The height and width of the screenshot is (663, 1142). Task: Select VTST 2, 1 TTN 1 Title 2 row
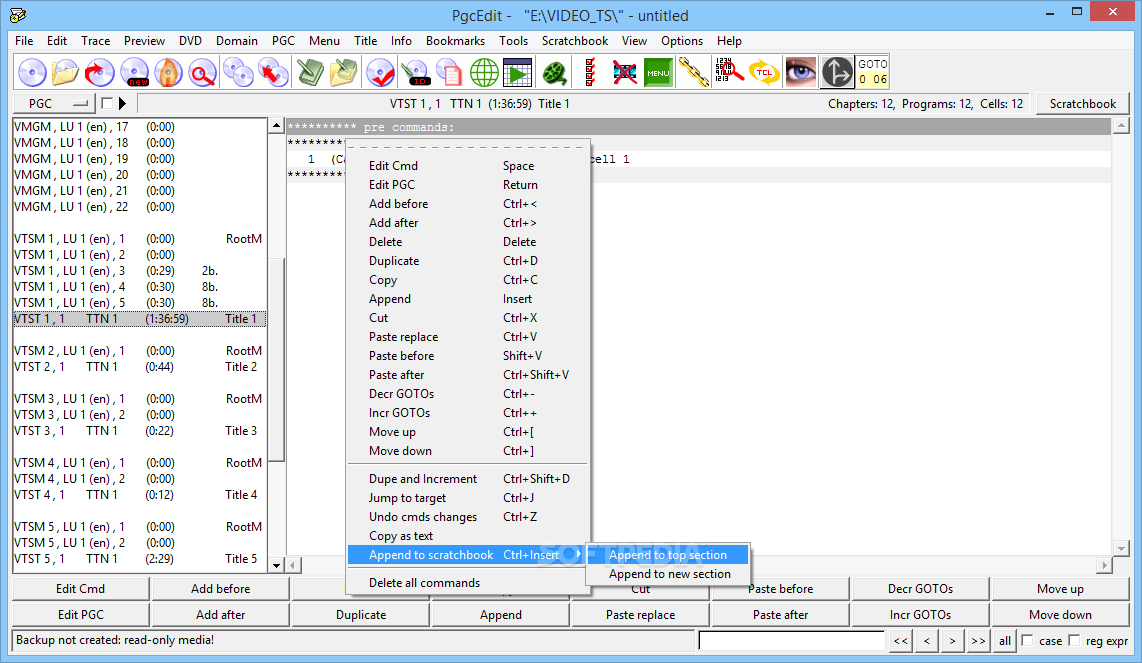pyautogui.click(x=140, y=367)
